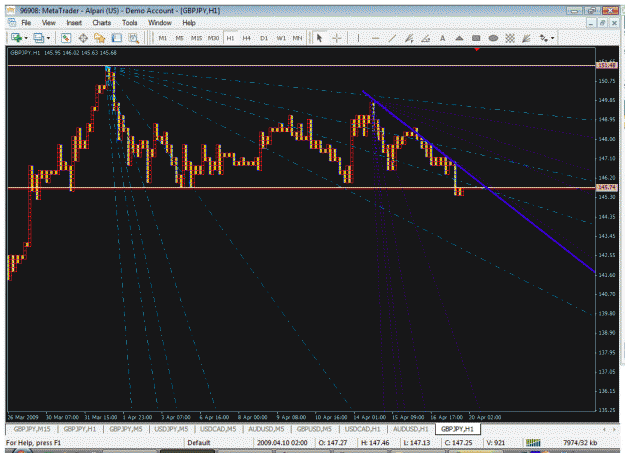Switch to the AUDUSD,H1 chart tab

point(410,429)
